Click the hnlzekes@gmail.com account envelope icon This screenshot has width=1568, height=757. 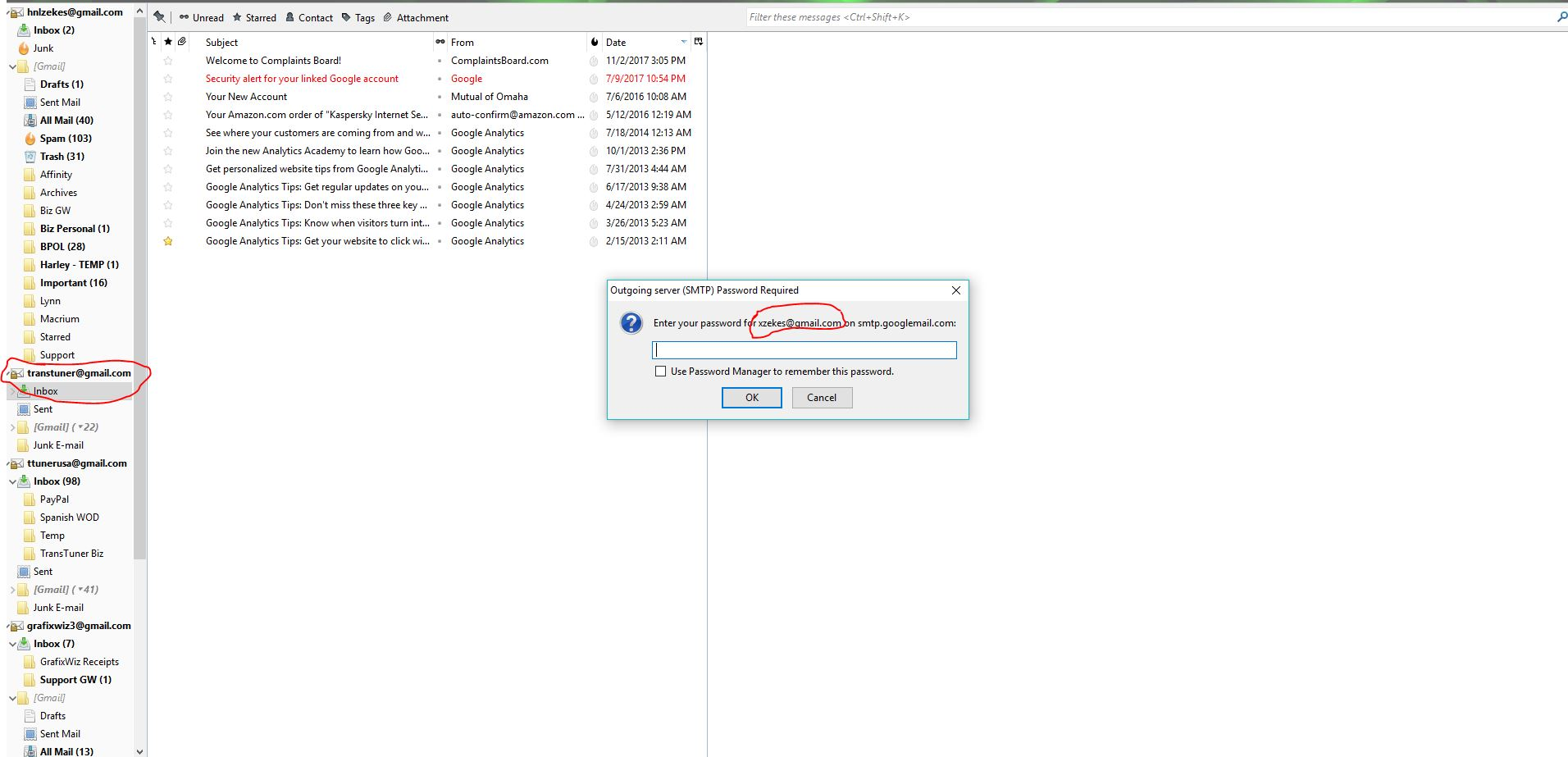point(17,12)
